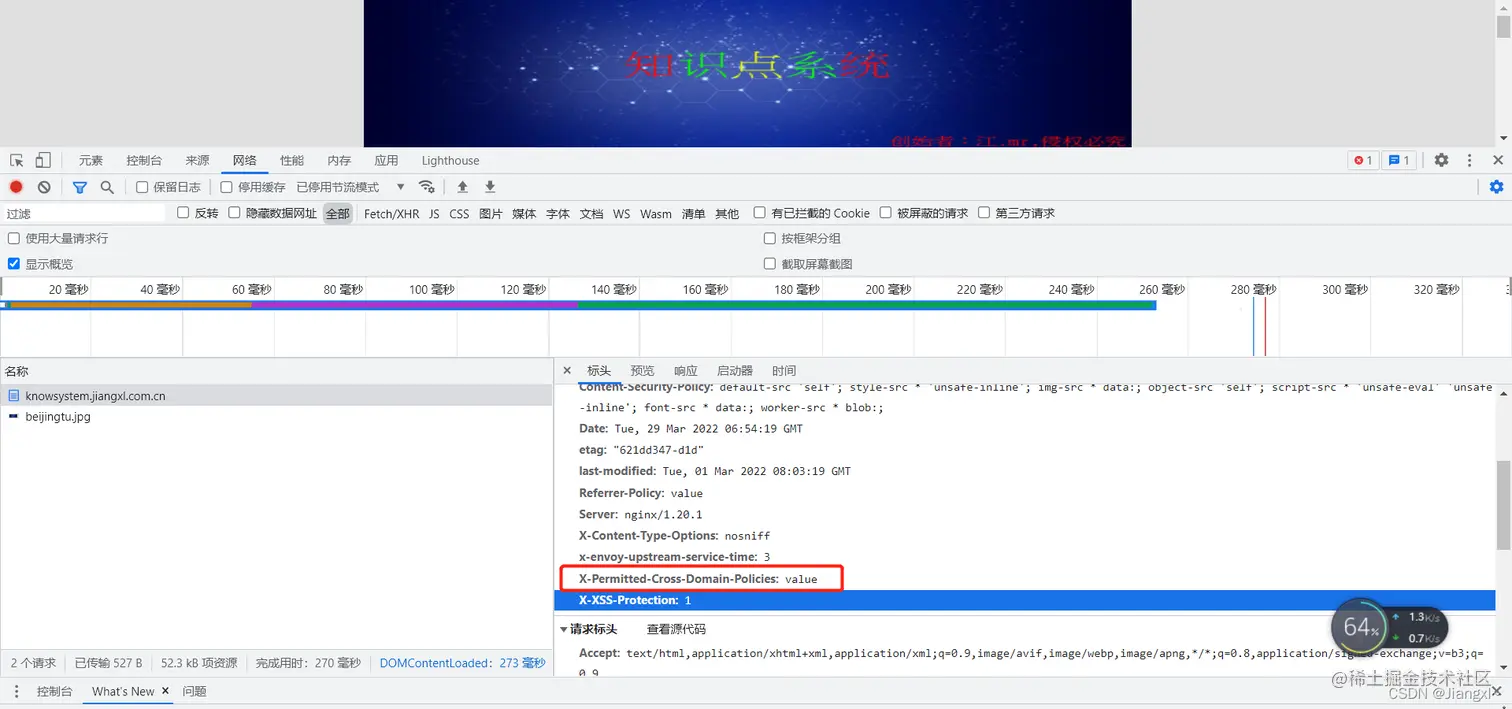Open the network conditions panel
Viewport: 1512px width, 709px height.
point(427,186)
